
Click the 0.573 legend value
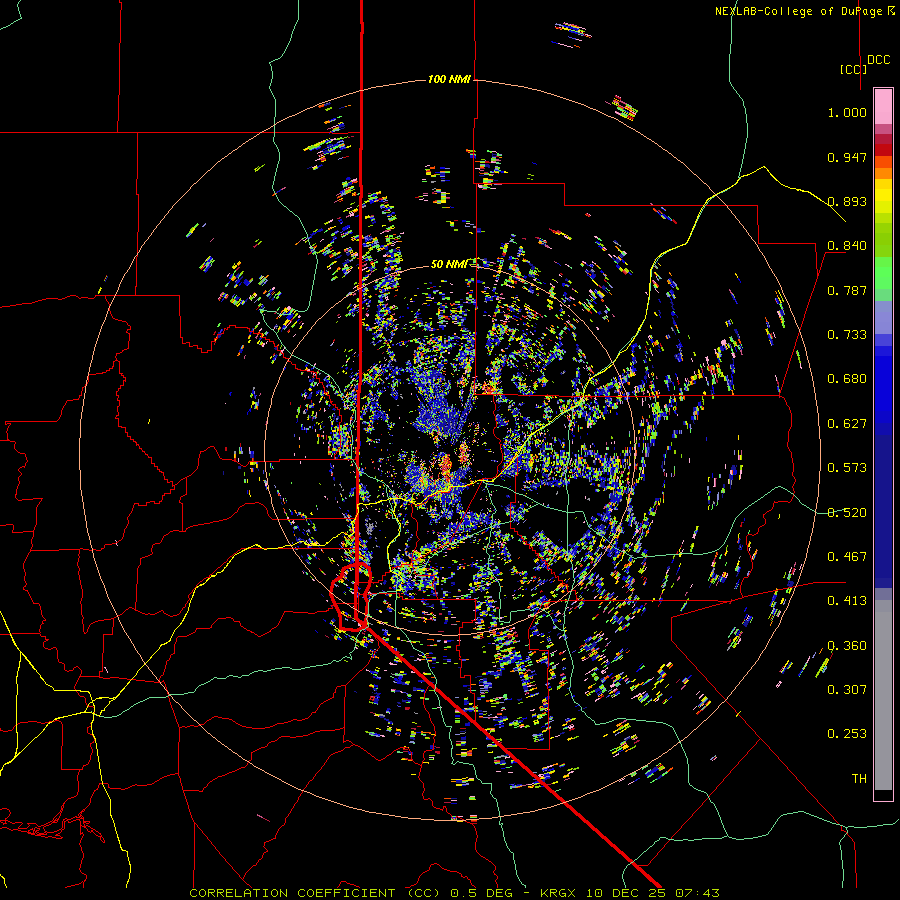847,468
